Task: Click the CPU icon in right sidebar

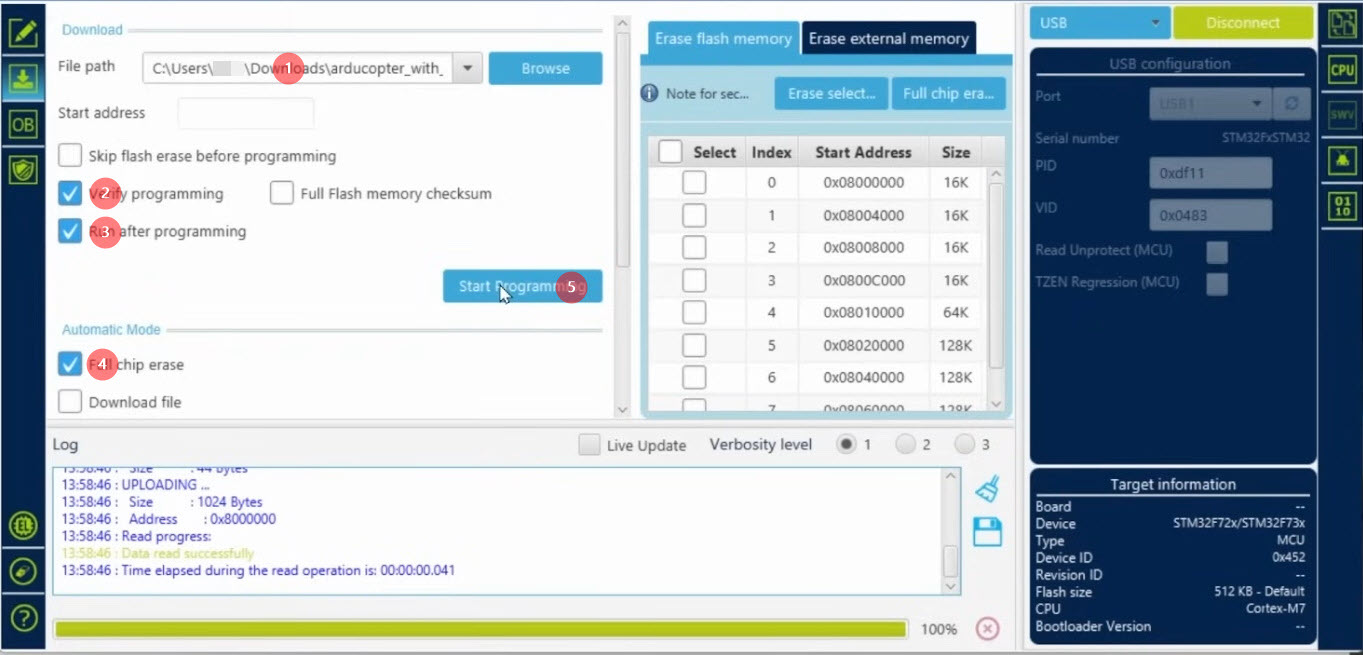Action: pyautogui.click(x=1341, y=69)
